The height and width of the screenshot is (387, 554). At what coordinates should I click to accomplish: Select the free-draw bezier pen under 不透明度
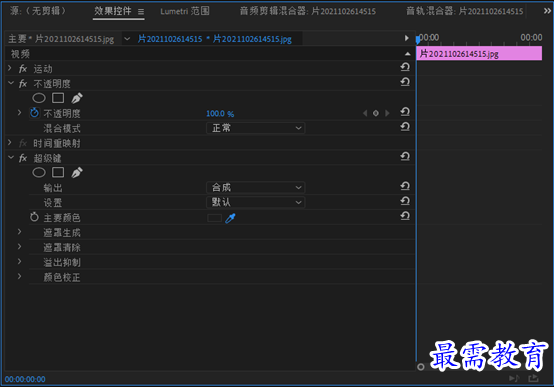[x=77, y=98]
